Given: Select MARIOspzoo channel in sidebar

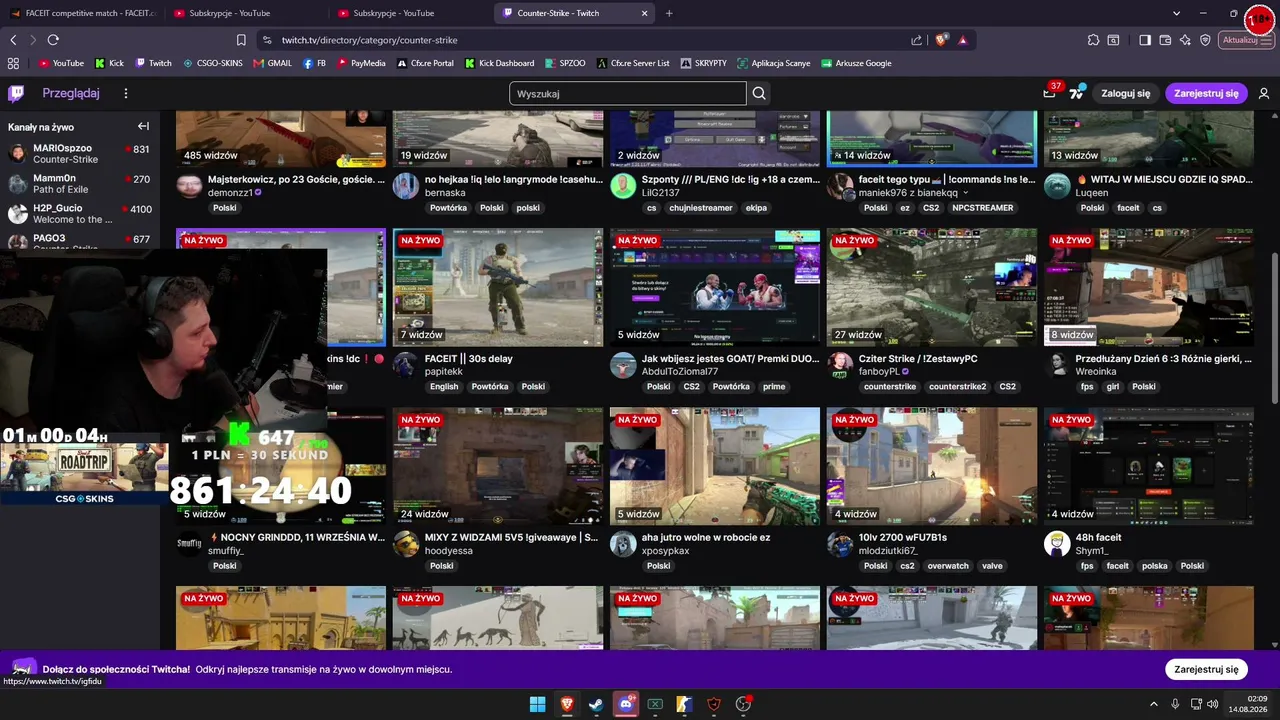Looking at the screenshot, I should click(x=79, y=153).
